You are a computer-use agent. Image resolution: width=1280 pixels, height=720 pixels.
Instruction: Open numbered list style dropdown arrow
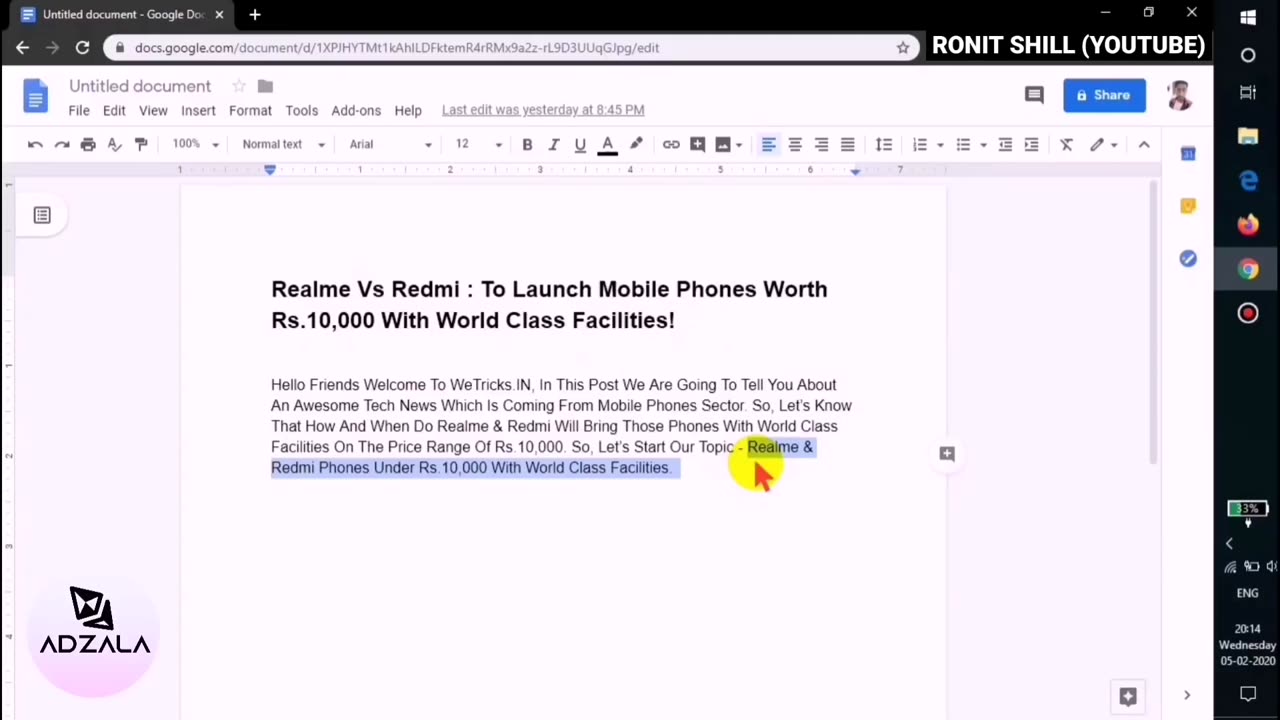(x=940, y=145)
